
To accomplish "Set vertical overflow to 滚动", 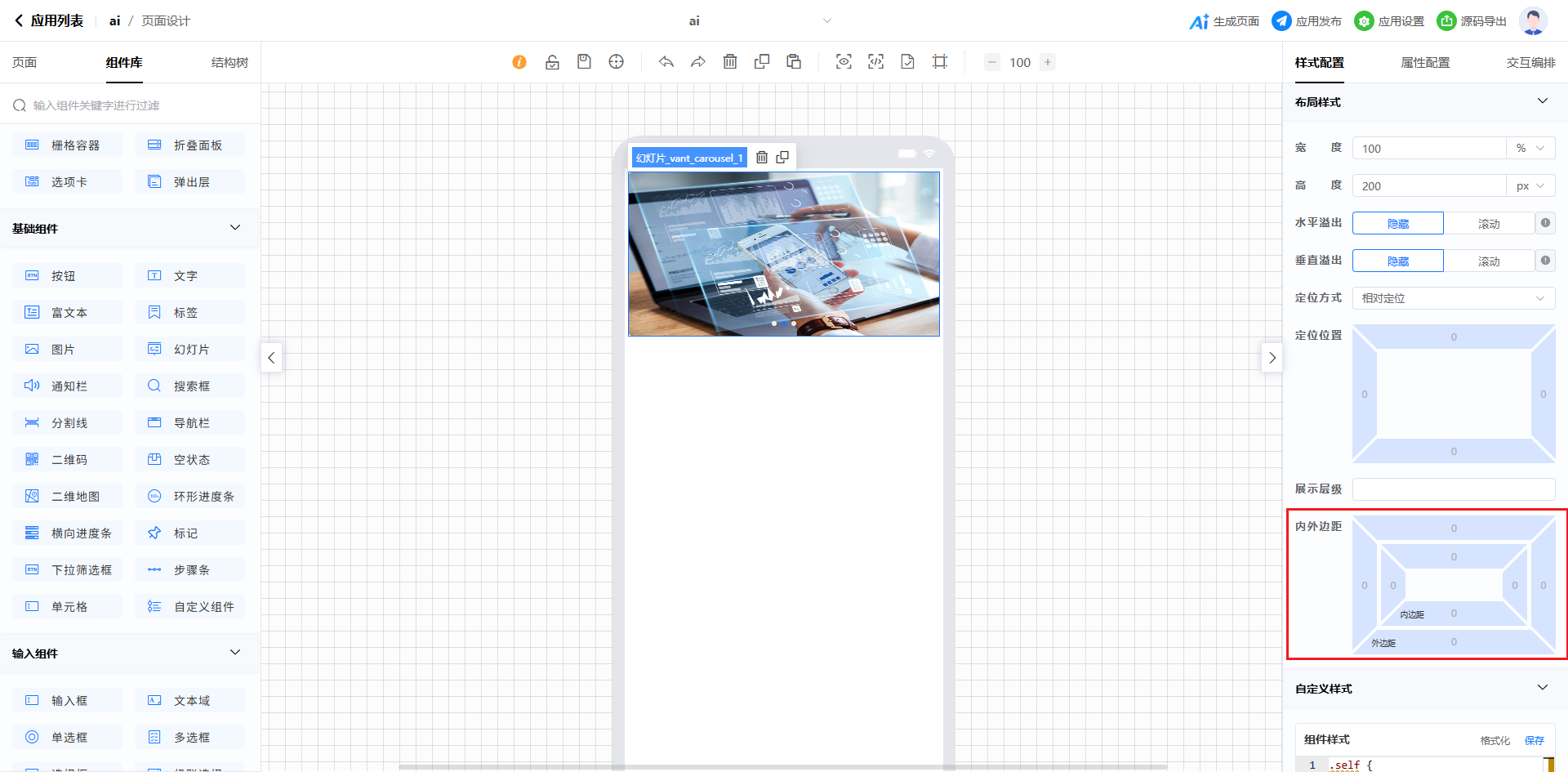I will 1488,261.
